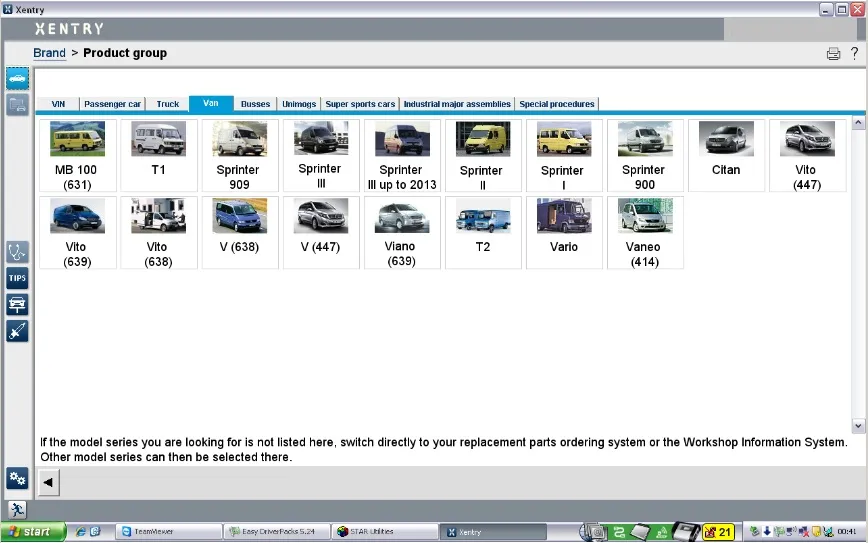Select the measurement probe sidebar icon

[17, 331]
